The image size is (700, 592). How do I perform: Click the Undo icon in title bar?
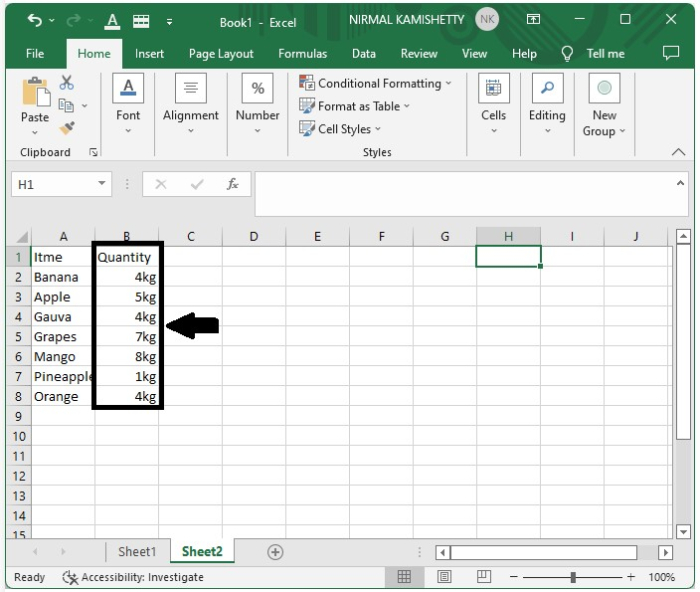pos(34,21)
